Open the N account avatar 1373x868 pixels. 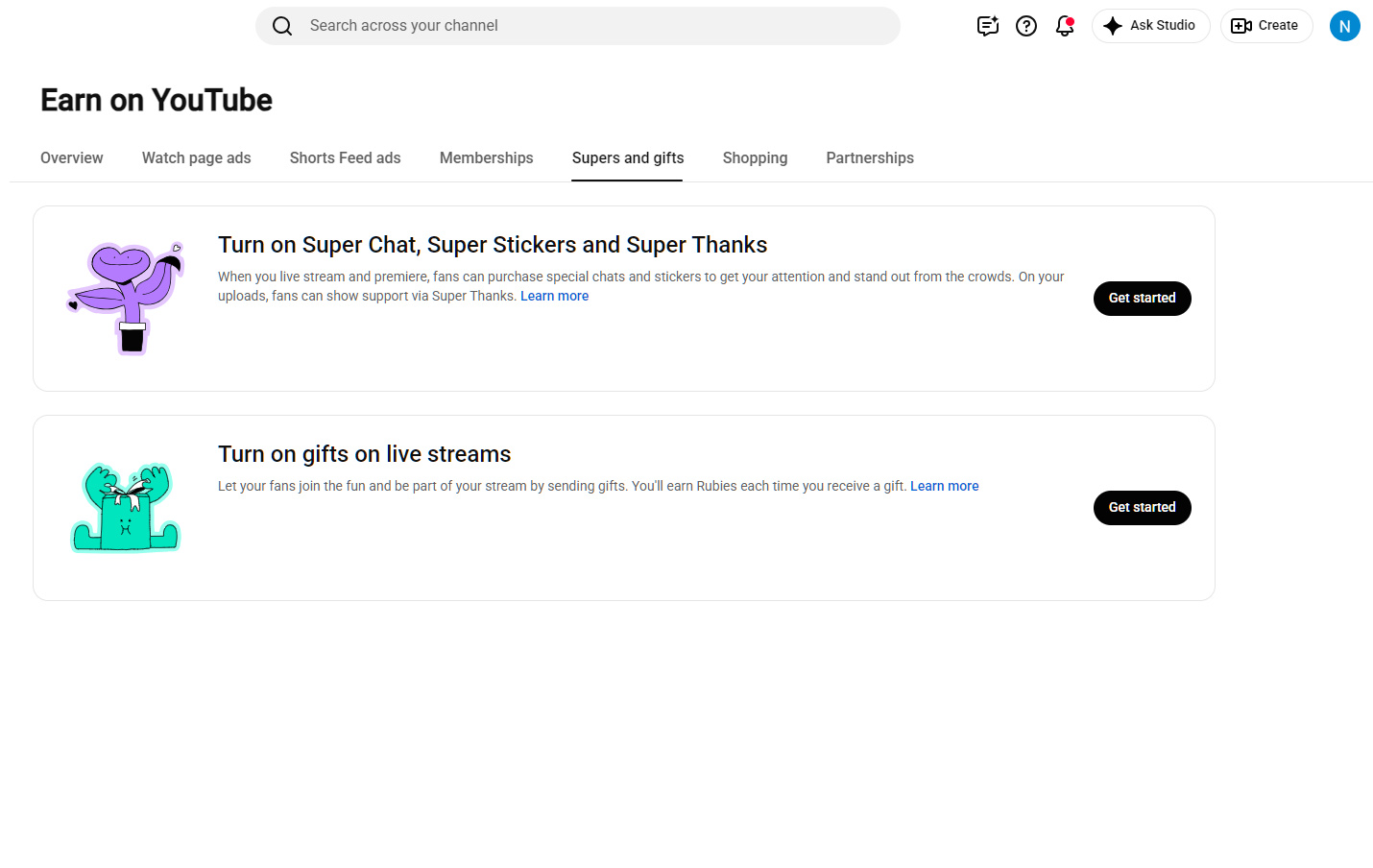(x=1345, y=26)
